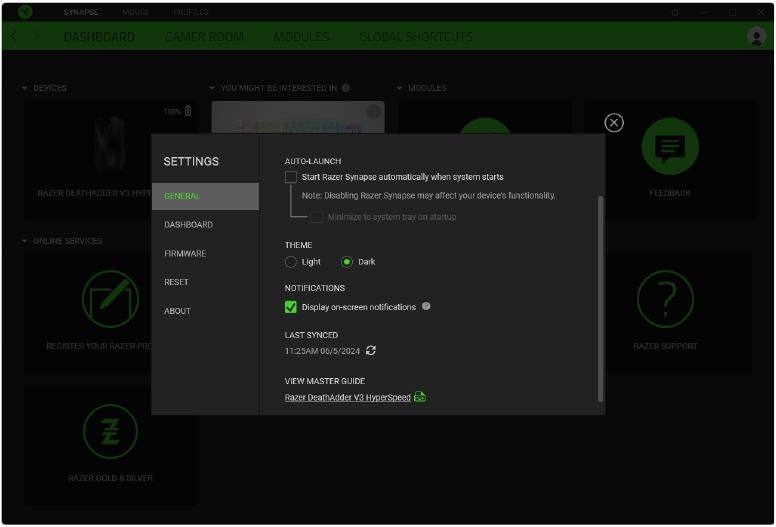The image size is (776, 527).
Task: Open Razer Support question mark icon
Action: tap(665, 299)
